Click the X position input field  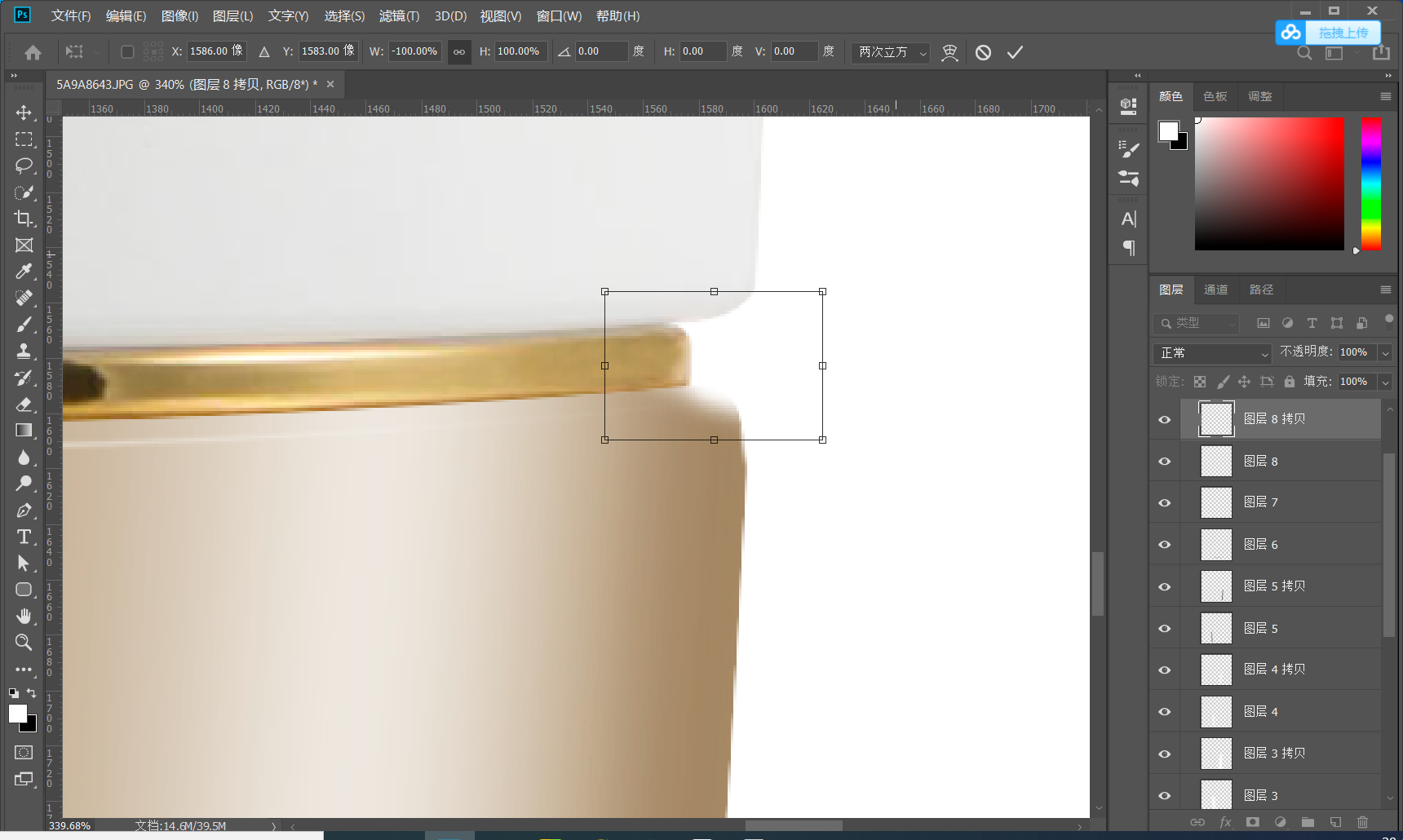(217, 51)
